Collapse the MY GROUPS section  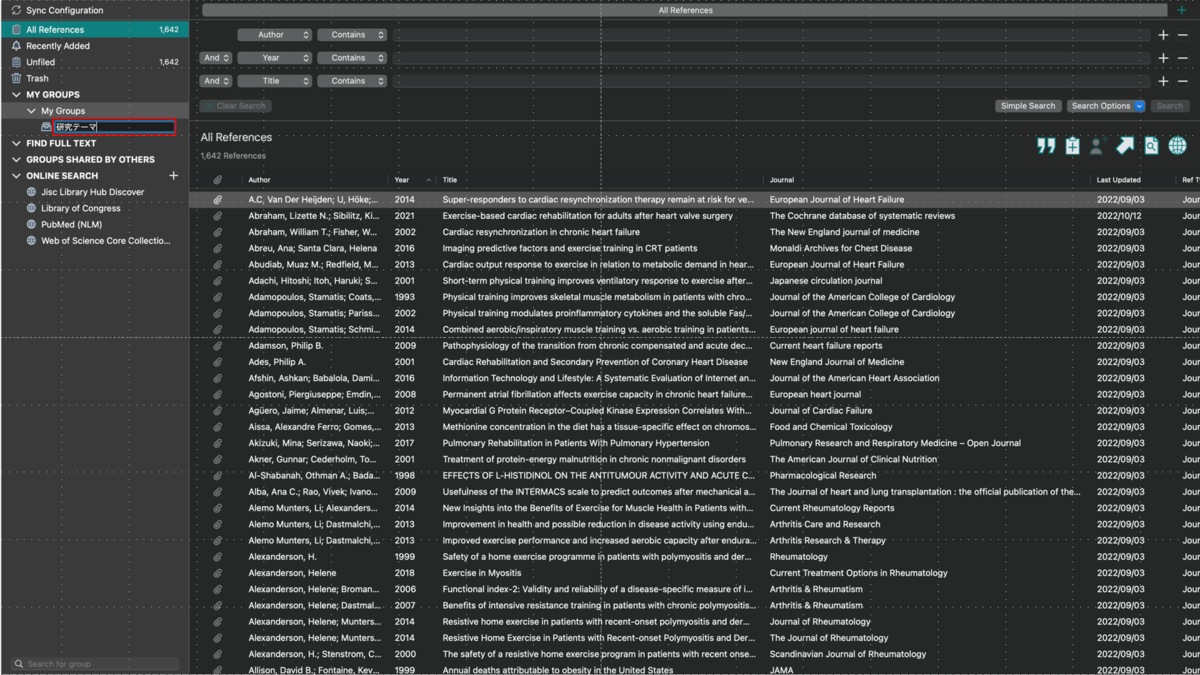(x=16, y=95)
